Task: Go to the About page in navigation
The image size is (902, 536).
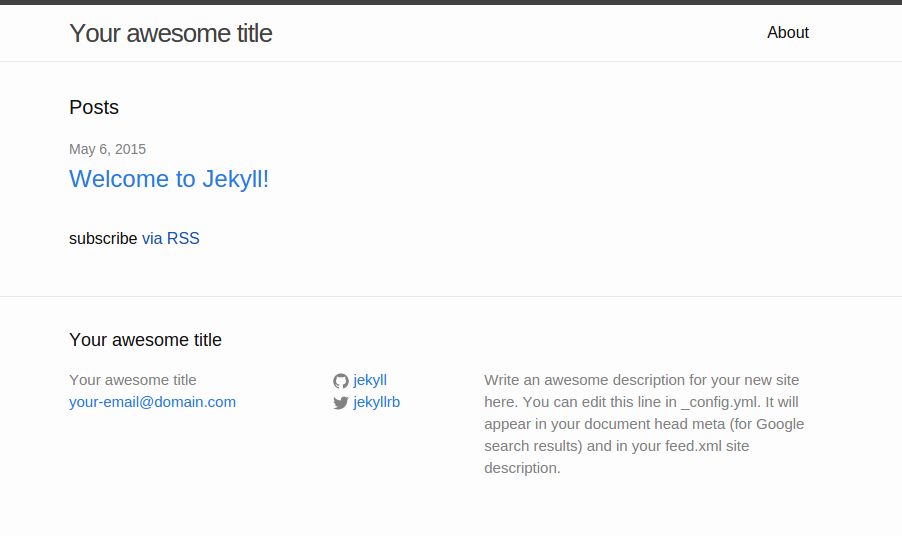Action: click(788, 33)
